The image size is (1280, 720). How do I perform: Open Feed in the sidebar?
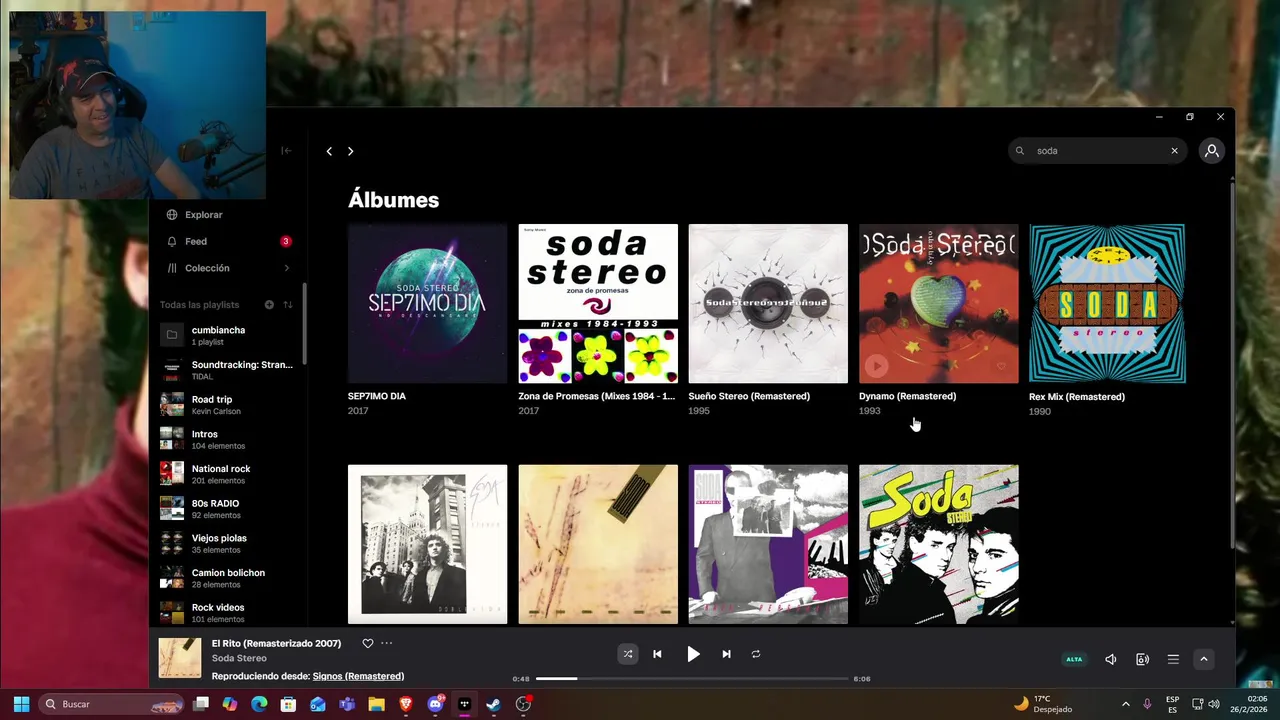click(196, 241)
